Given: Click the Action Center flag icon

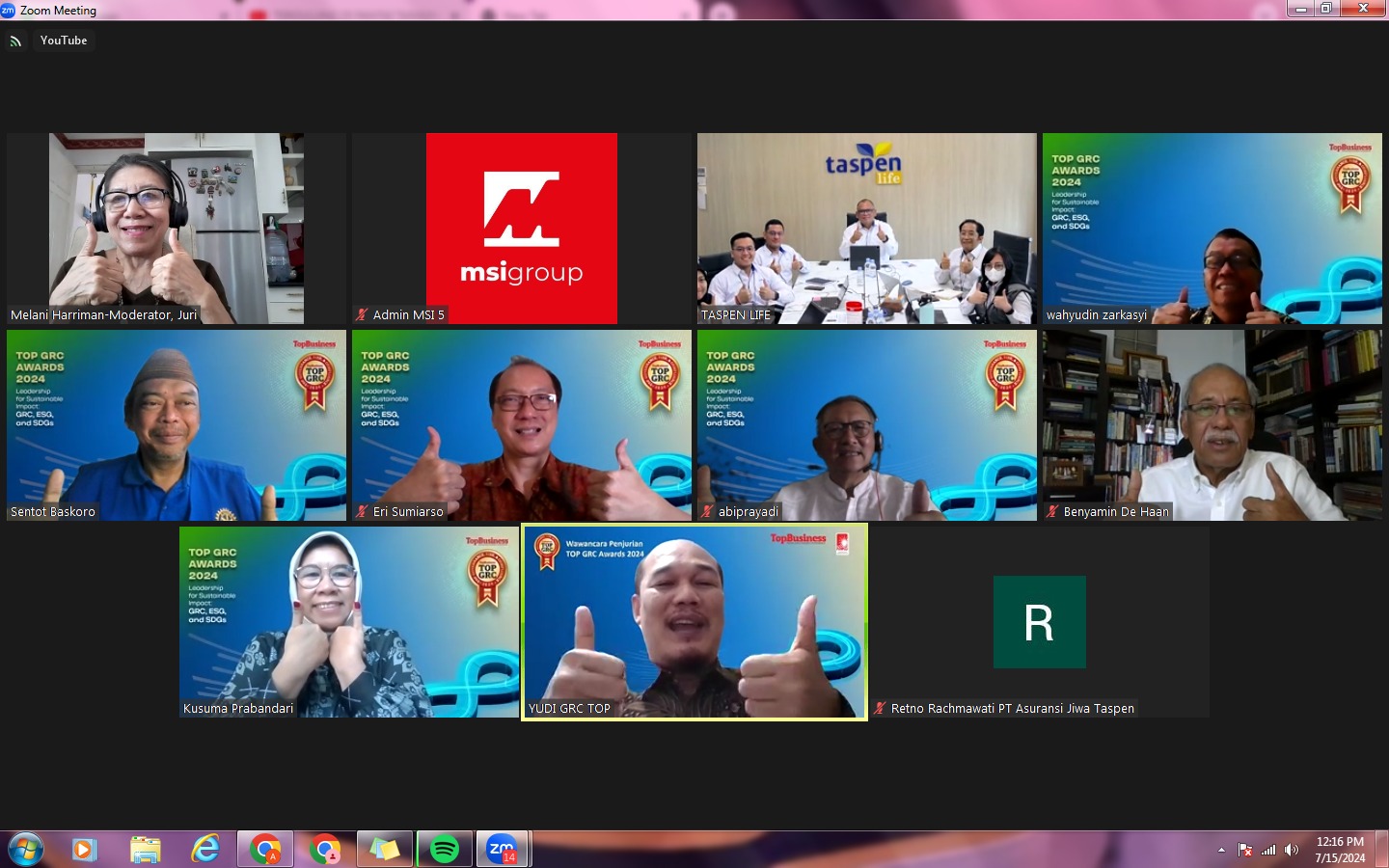Looking at the screenshot, I should (1245, 850).
